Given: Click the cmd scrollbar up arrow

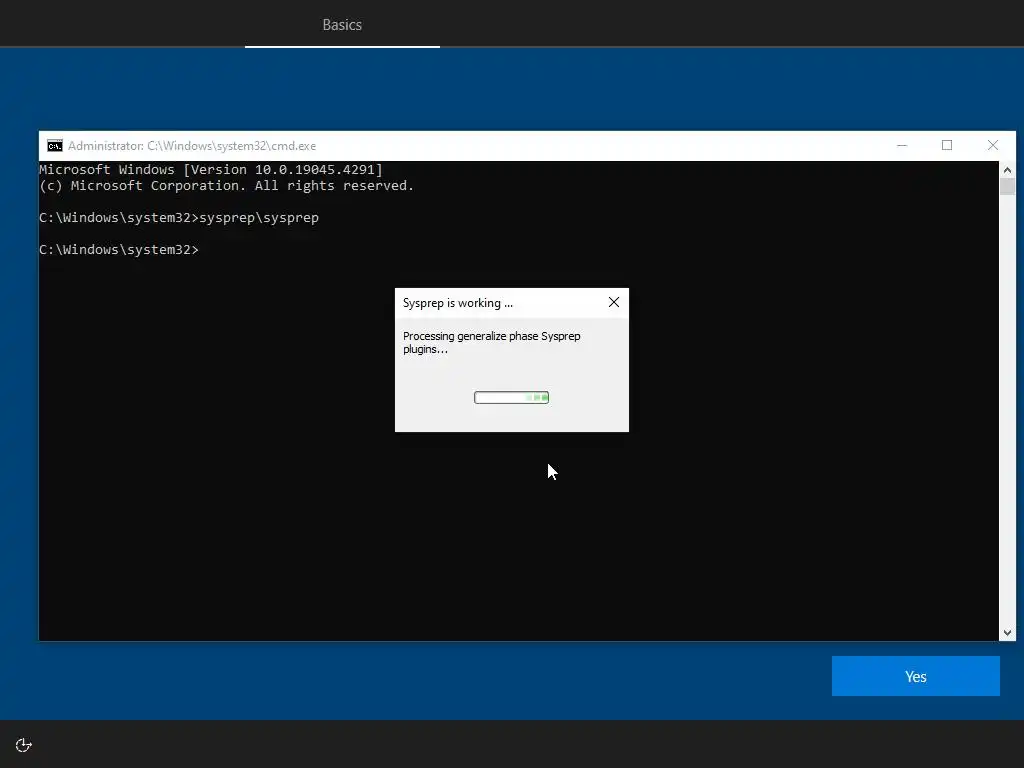Looking at the screenshot, I should click(1007, 170).
